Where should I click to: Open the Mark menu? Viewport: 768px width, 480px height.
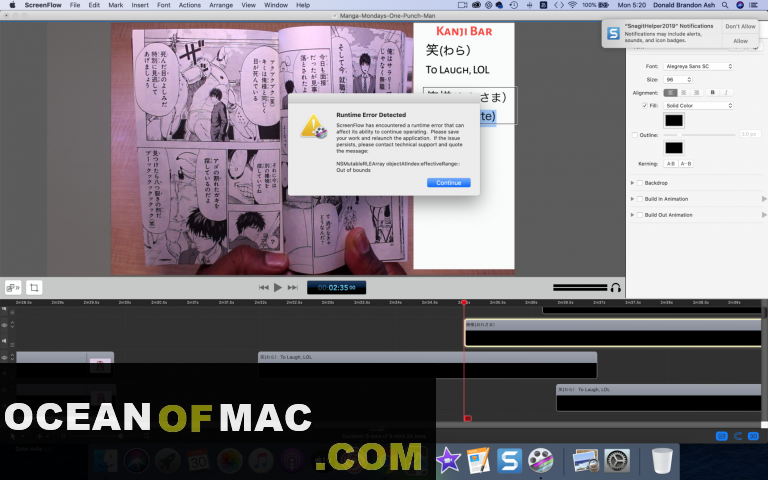[x=116, y=5]
